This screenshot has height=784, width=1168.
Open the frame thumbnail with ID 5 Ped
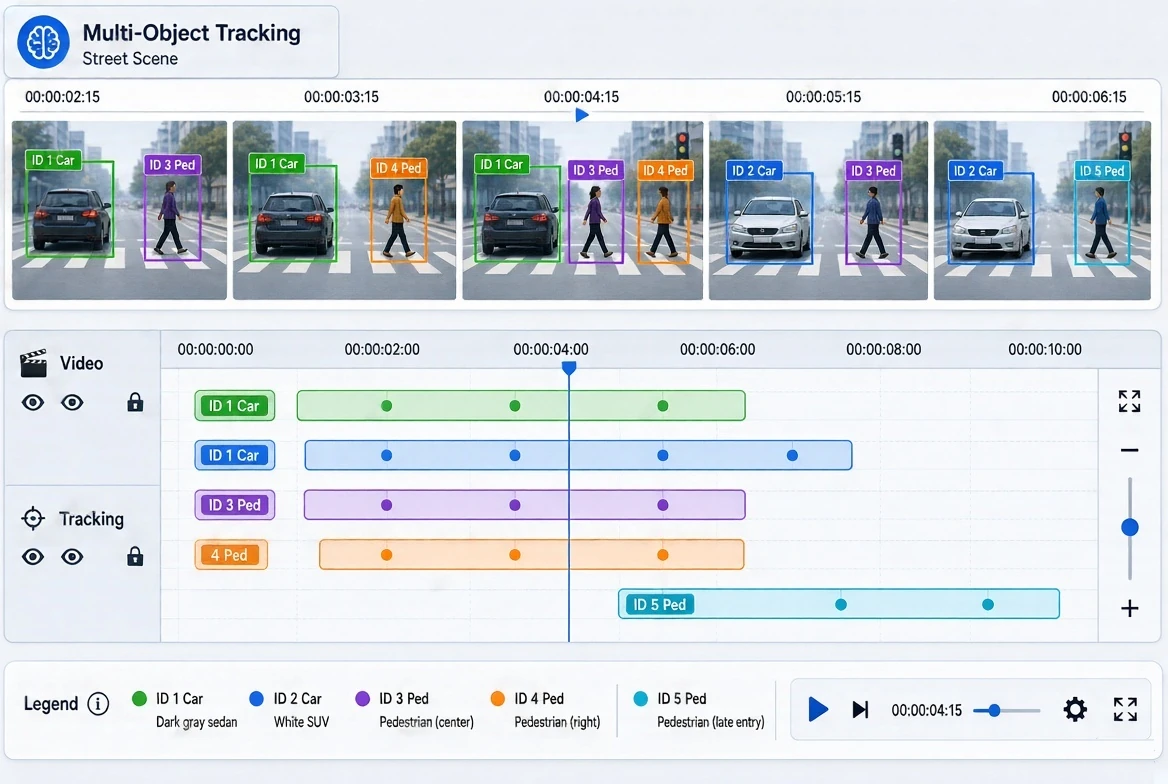pos(1042,210)
